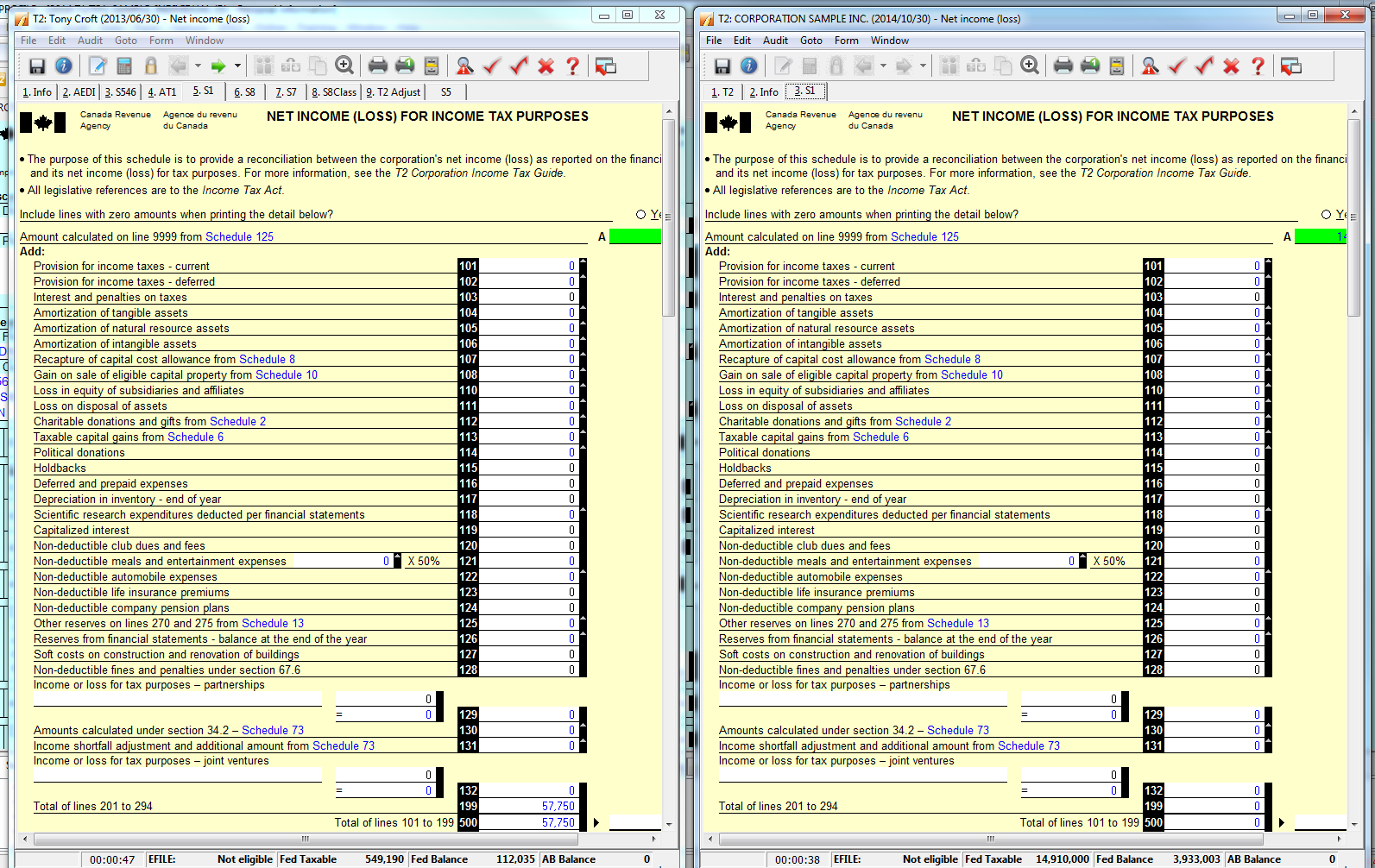Click meals and entertainment amount field in CORPORATION SAMPLE window
Screen dimensions: 1375x868
tap(1027, 562)
